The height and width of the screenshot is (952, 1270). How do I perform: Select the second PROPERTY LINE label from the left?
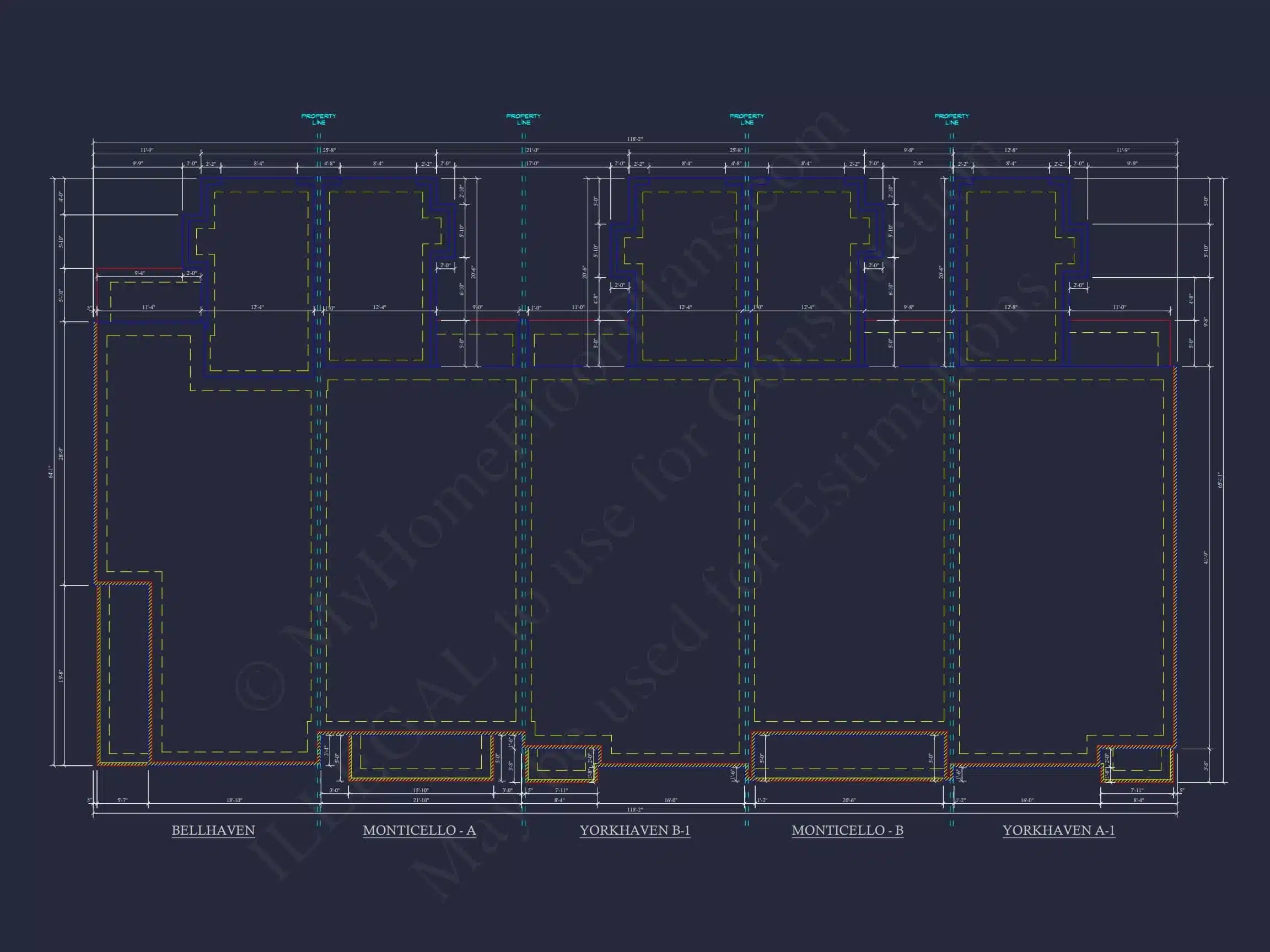[523, 120]
